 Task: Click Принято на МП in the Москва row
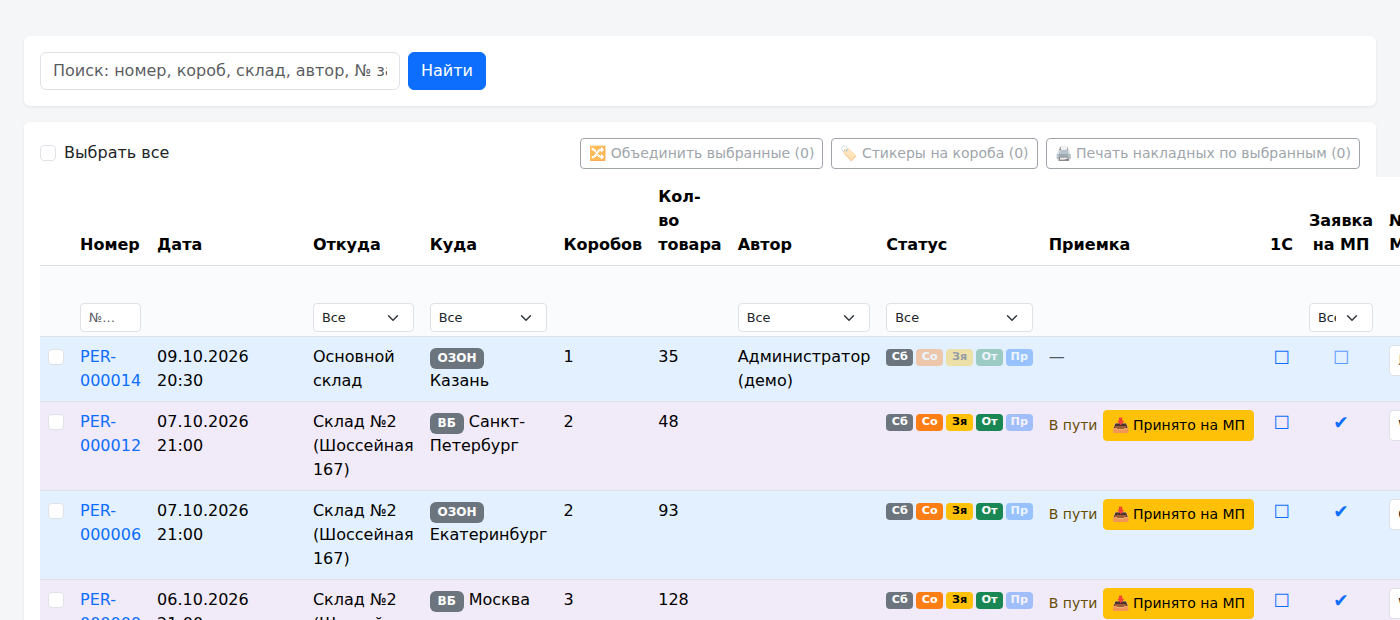[x=1178, y=604]
